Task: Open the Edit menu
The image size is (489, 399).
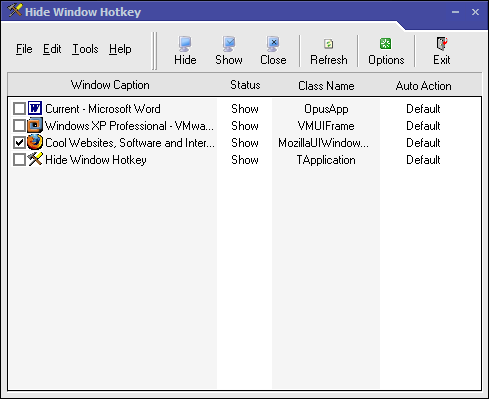Action: tap(52, 49)
